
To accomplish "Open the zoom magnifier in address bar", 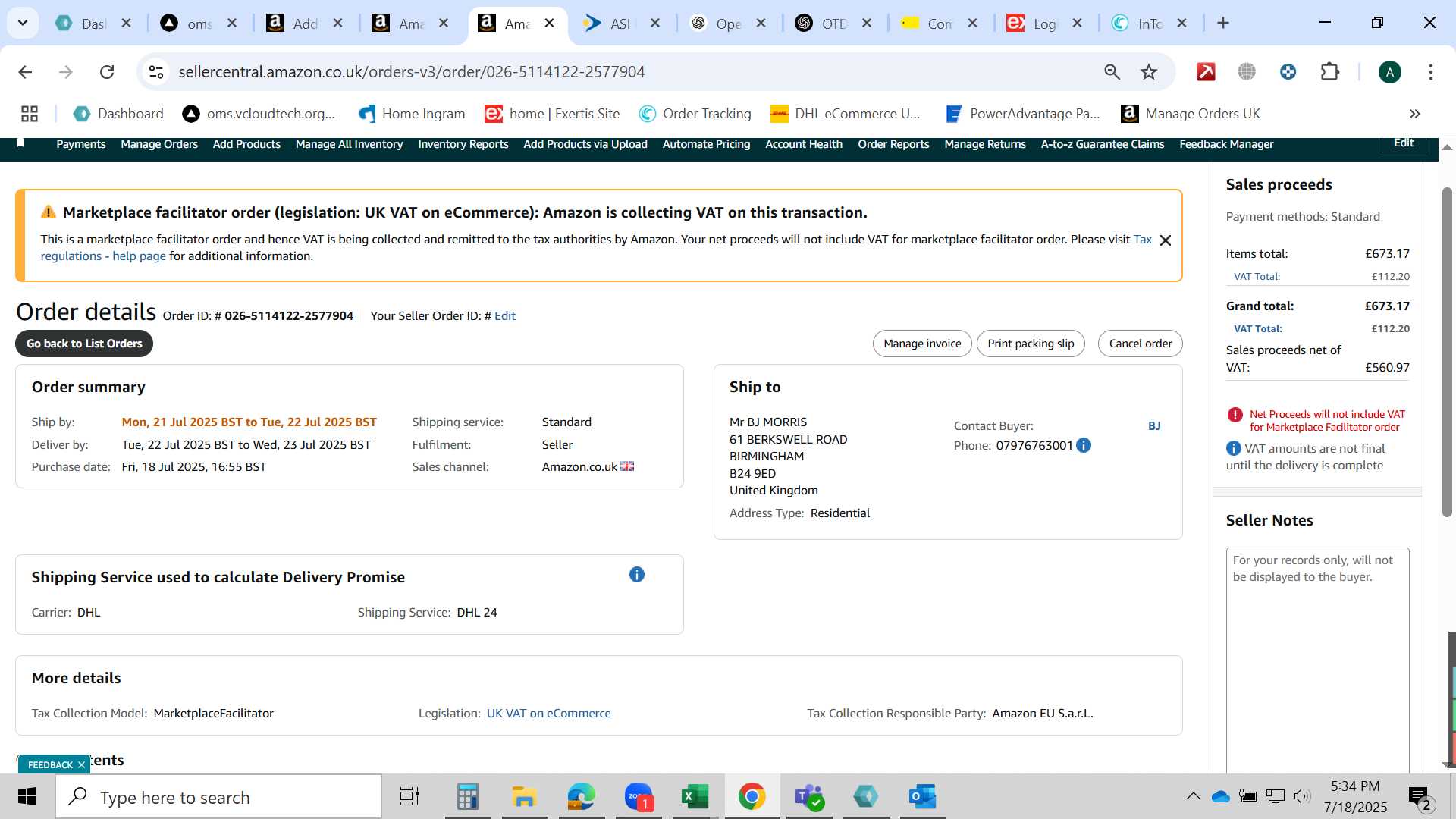I will (1112, 72).
